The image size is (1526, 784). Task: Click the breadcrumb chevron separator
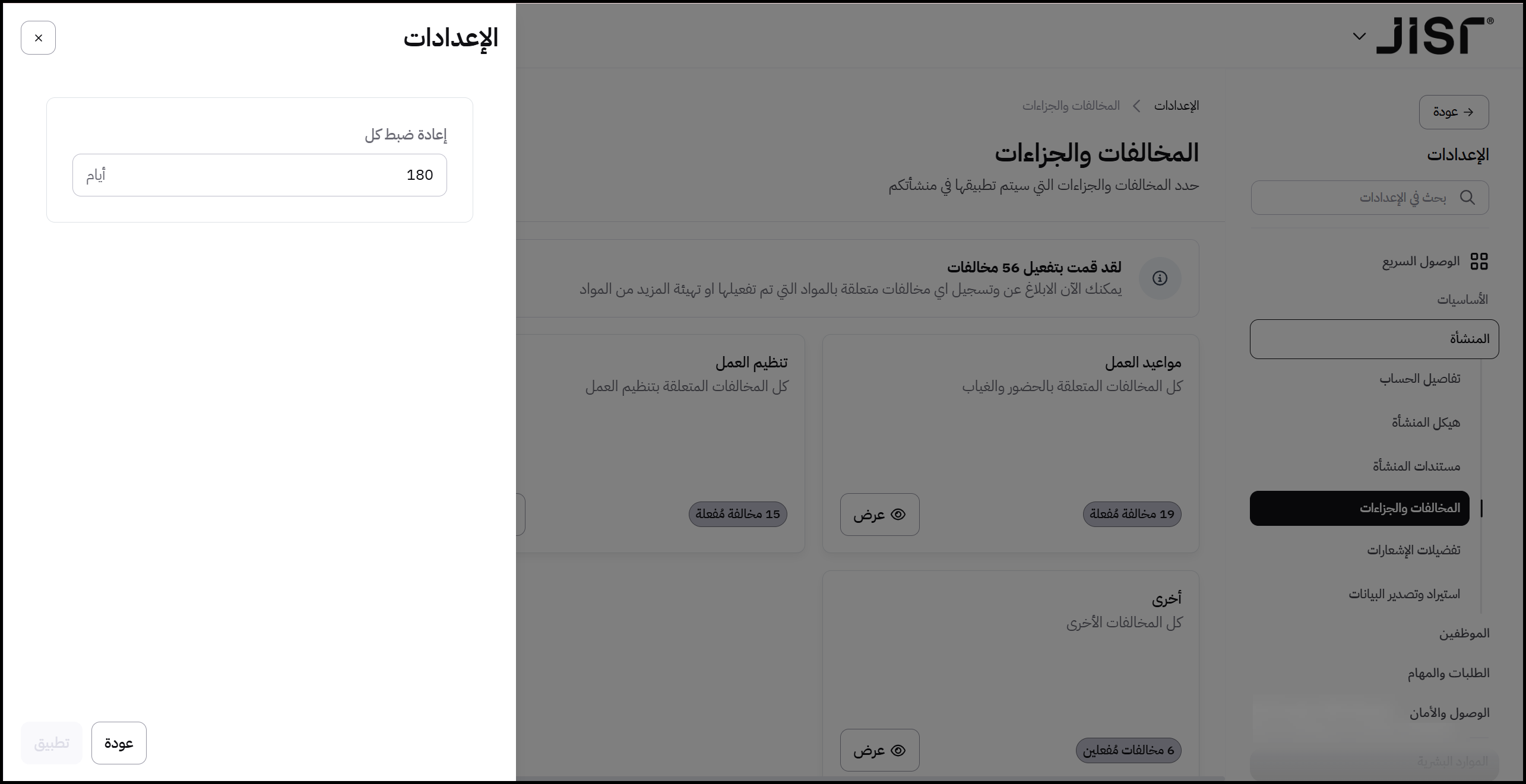1136,106
